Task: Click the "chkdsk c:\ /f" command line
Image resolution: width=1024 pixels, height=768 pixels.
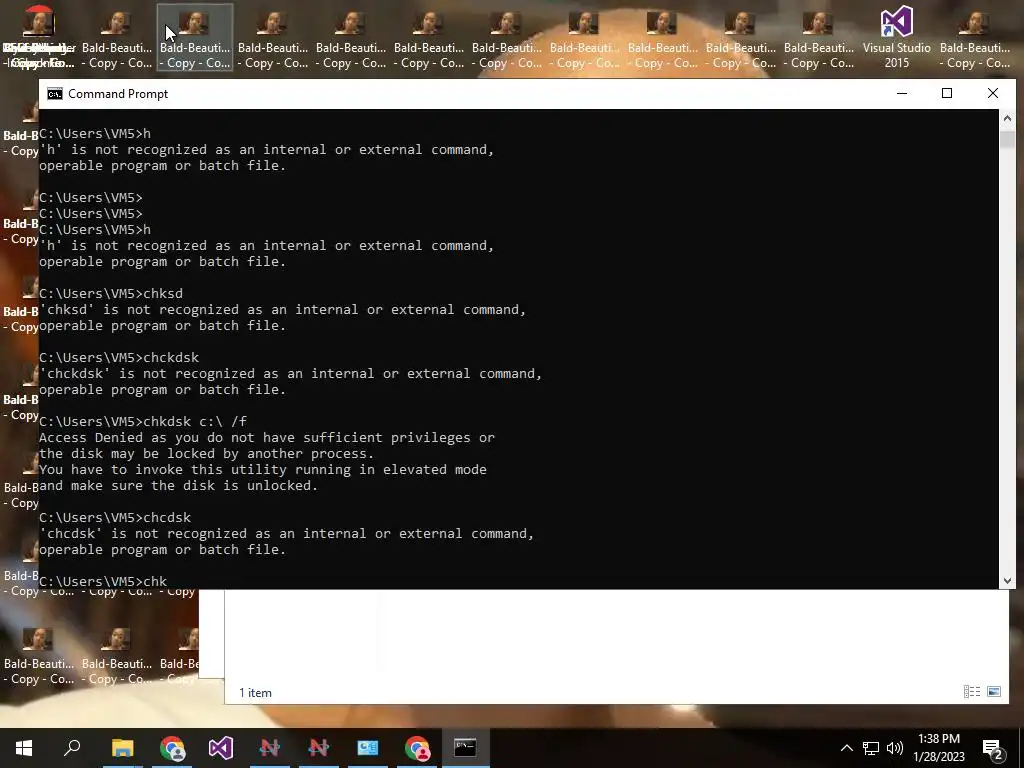Action: pyautogui.click(x=143, y=421)
